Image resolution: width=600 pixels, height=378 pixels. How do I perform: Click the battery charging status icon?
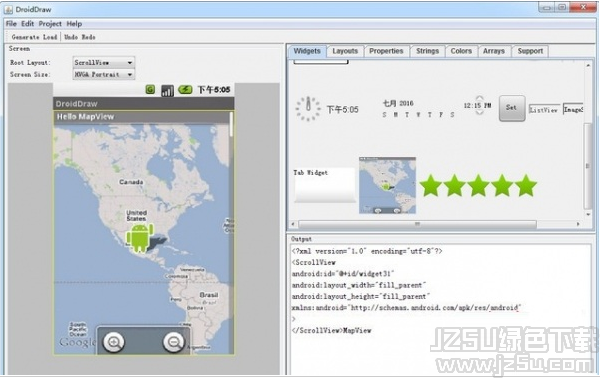185,90
